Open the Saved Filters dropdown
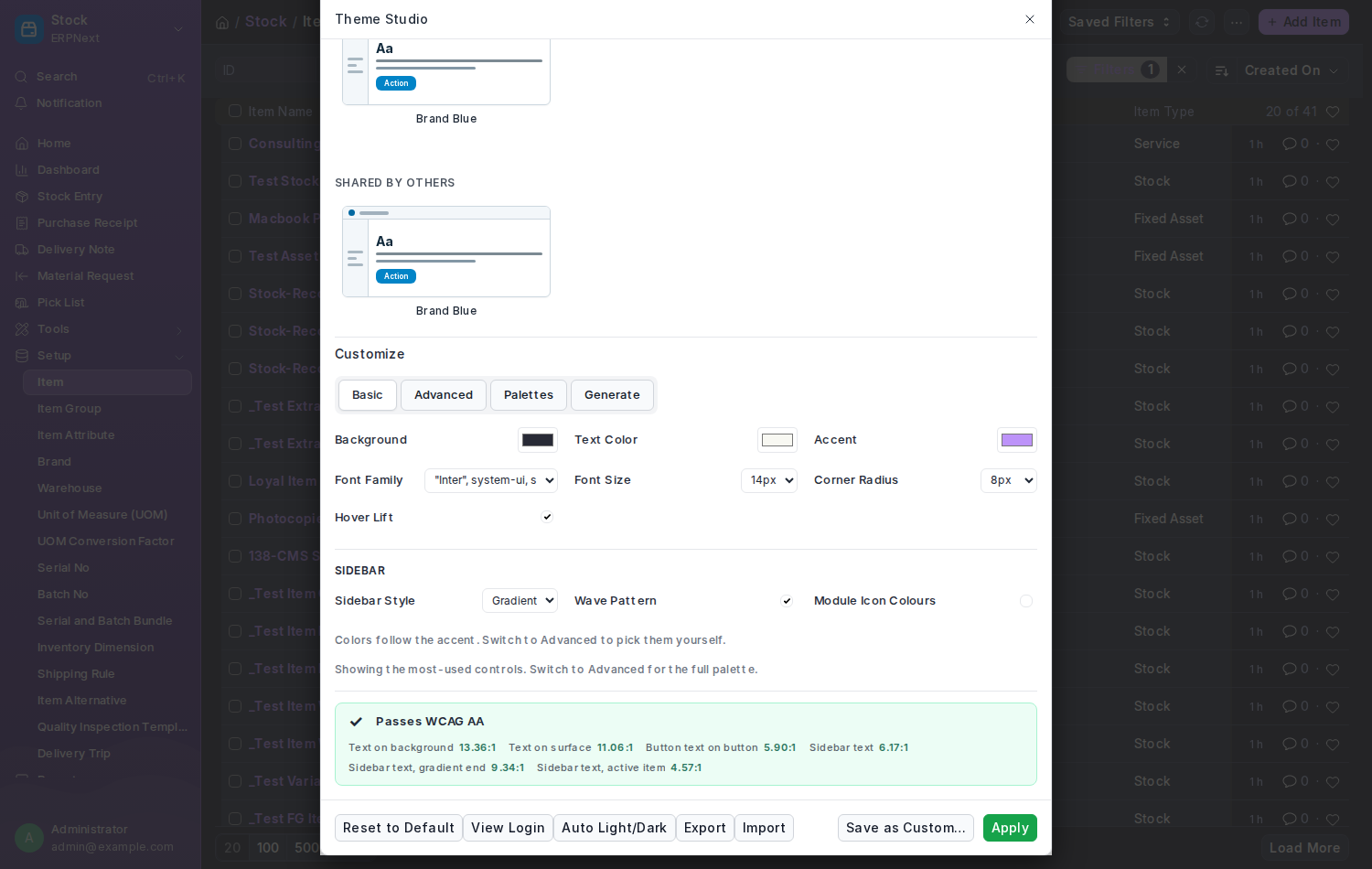 pos(1120,22)
